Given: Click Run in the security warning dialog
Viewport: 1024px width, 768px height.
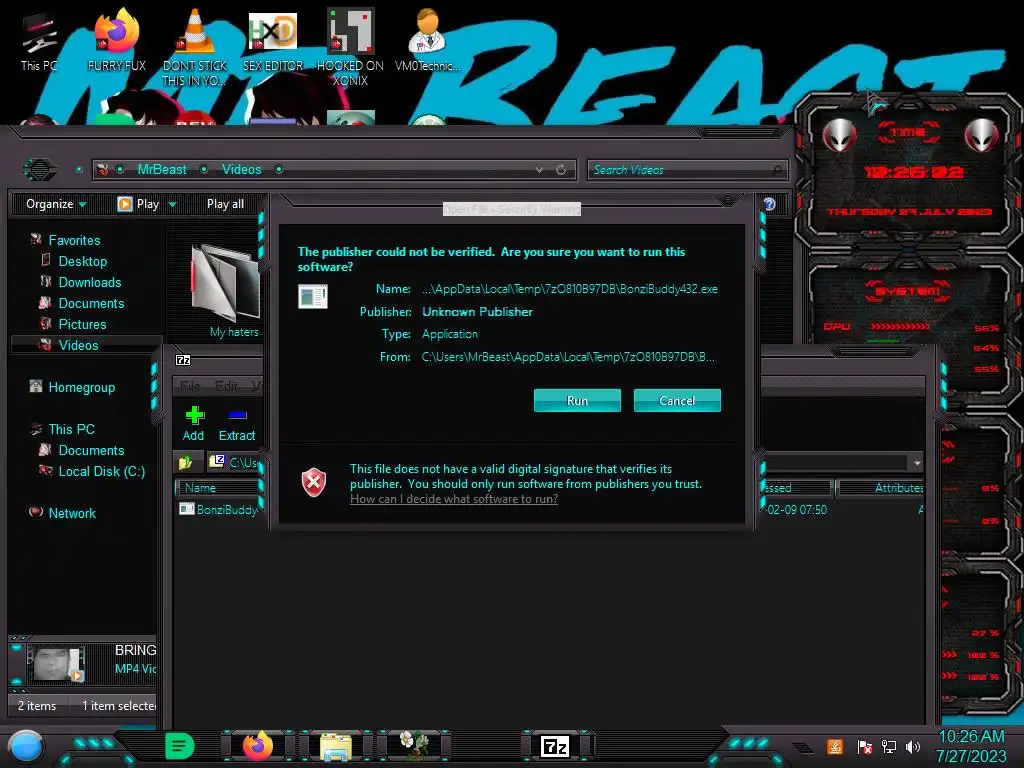Looking at the screenshot, I should pyautogui.click(x=577, y=400).
